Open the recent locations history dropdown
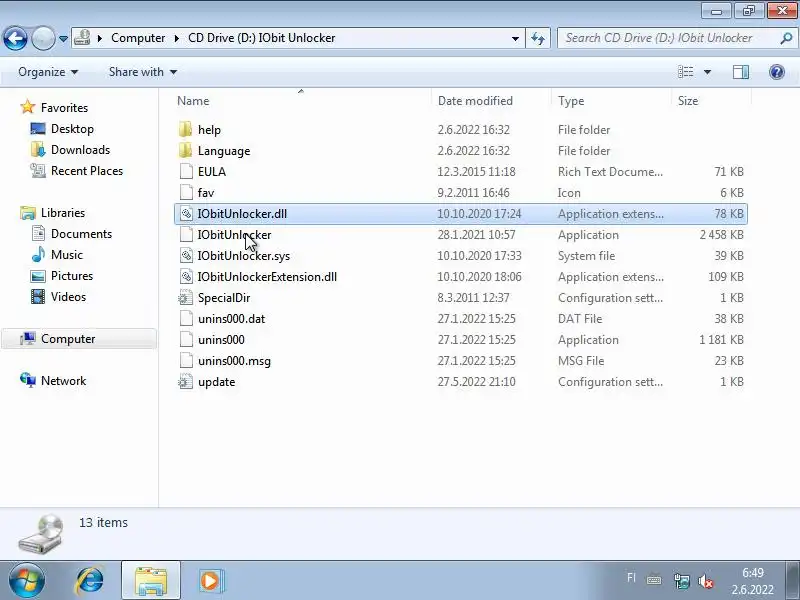The height and width of the screenshot is (600, 800). [x=63, y=39]
